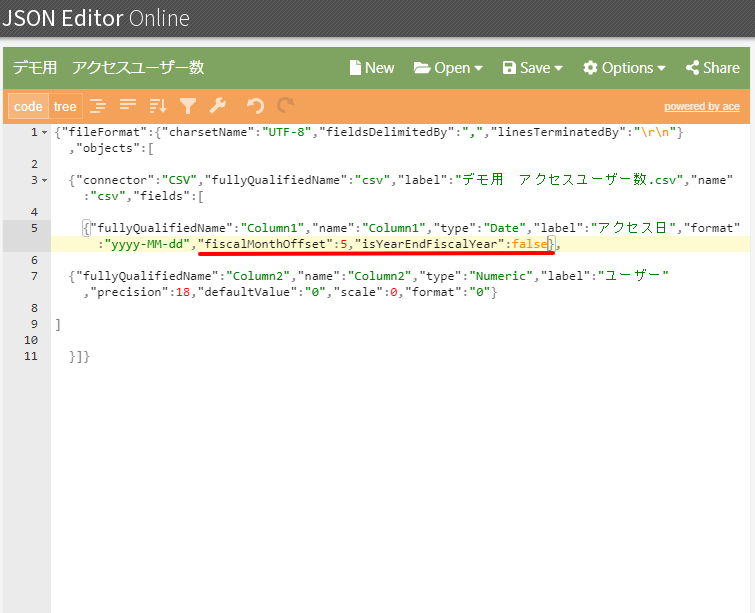
Task: Switch to code mode
Action: [x=28, y=106]
